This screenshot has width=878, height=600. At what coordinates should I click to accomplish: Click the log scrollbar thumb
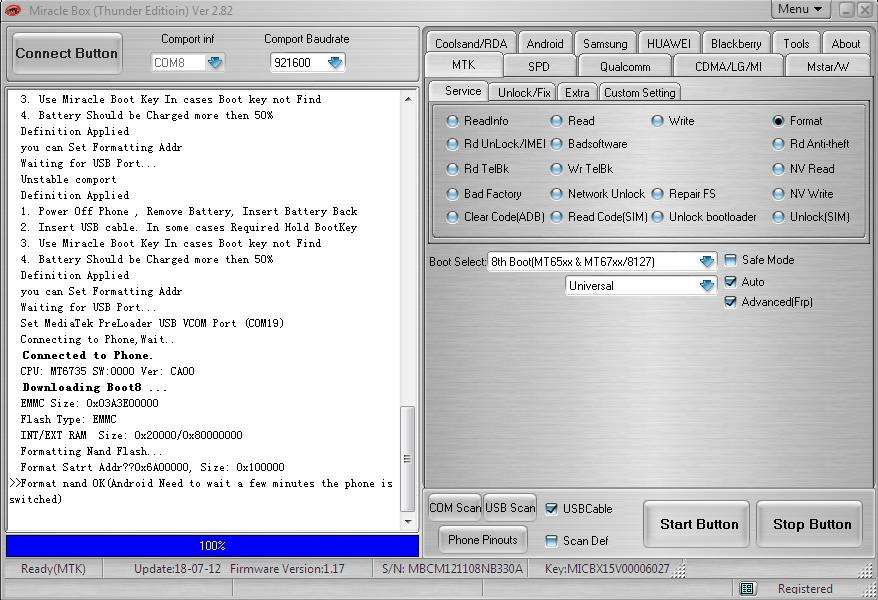pos(408,458)
